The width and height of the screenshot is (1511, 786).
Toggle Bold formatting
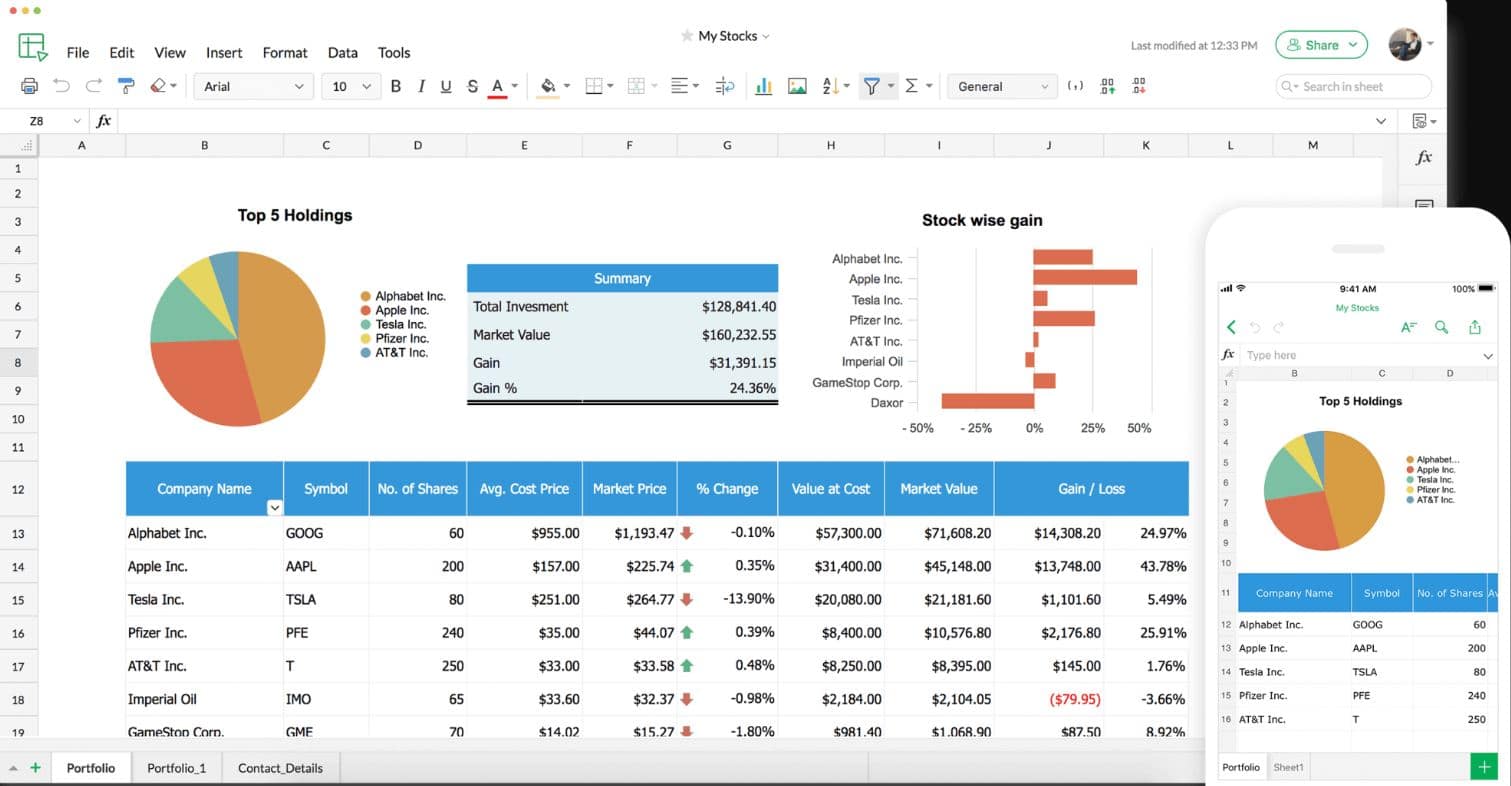pyautogui.click(x=396, y=86)
